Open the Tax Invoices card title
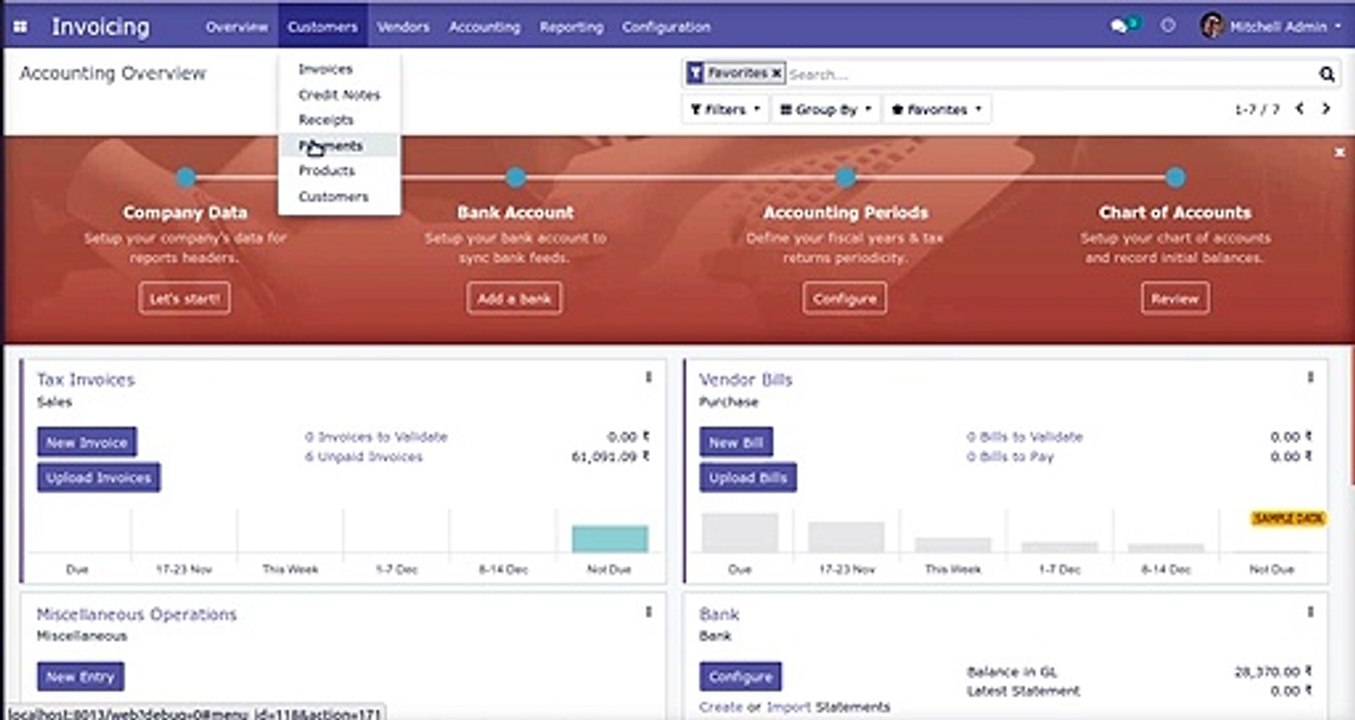Image resolution: width=1355 pixels, height=720 pixels. pos(85,379)
